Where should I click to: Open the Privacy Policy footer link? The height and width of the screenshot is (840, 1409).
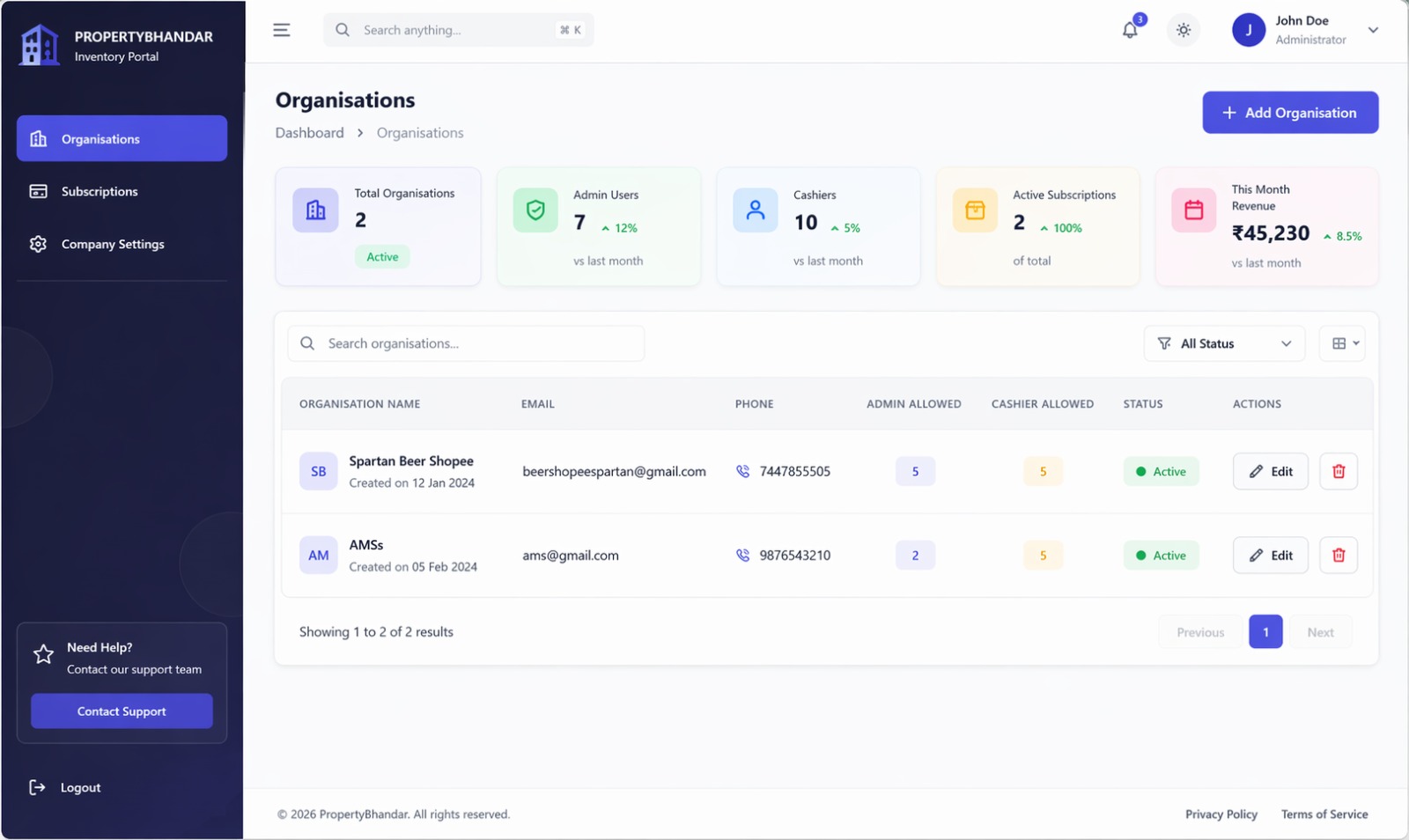coord(1221,814)
